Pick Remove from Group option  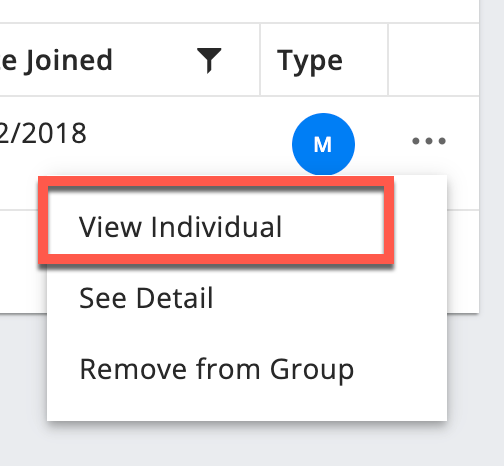(217, 369)
